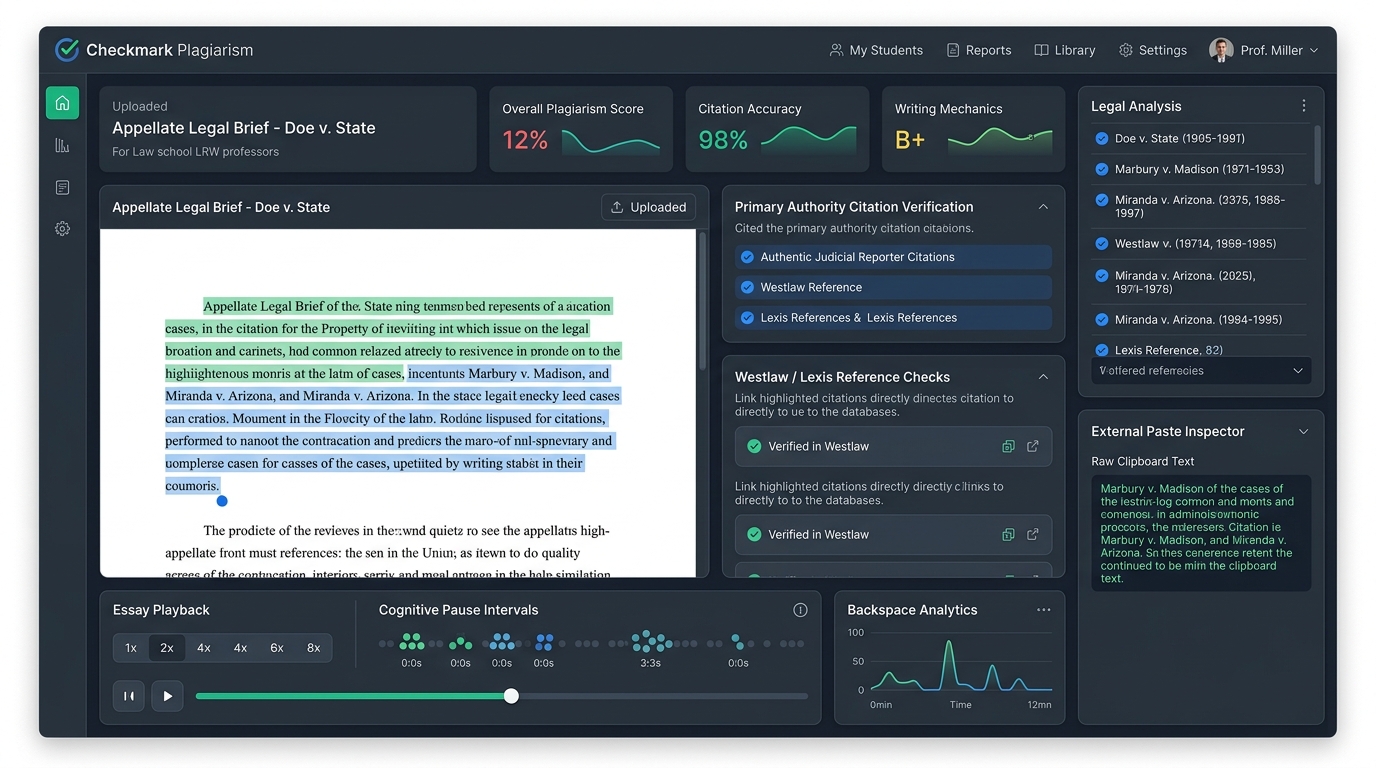Open Legal Analysis vertical dots menu
The width and height of the screenshot is (1376, 768).
click(x=1303, y=106)
